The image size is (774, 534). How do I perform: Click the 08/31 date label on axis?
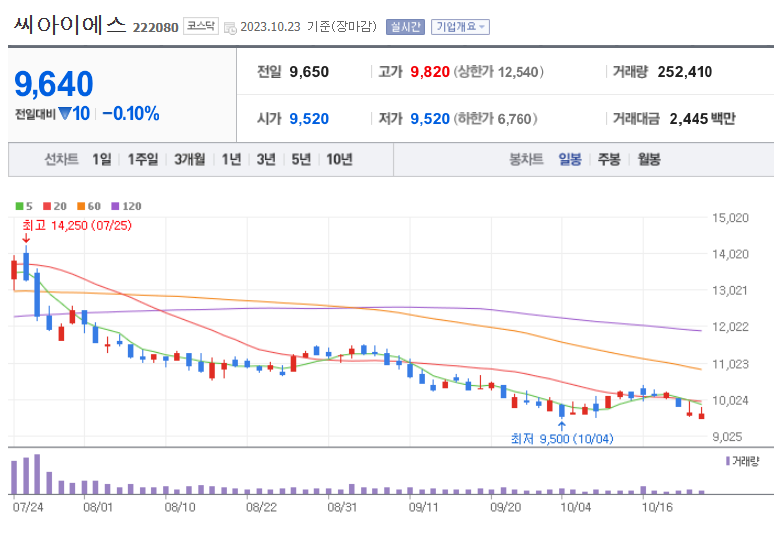click(342, 507)
